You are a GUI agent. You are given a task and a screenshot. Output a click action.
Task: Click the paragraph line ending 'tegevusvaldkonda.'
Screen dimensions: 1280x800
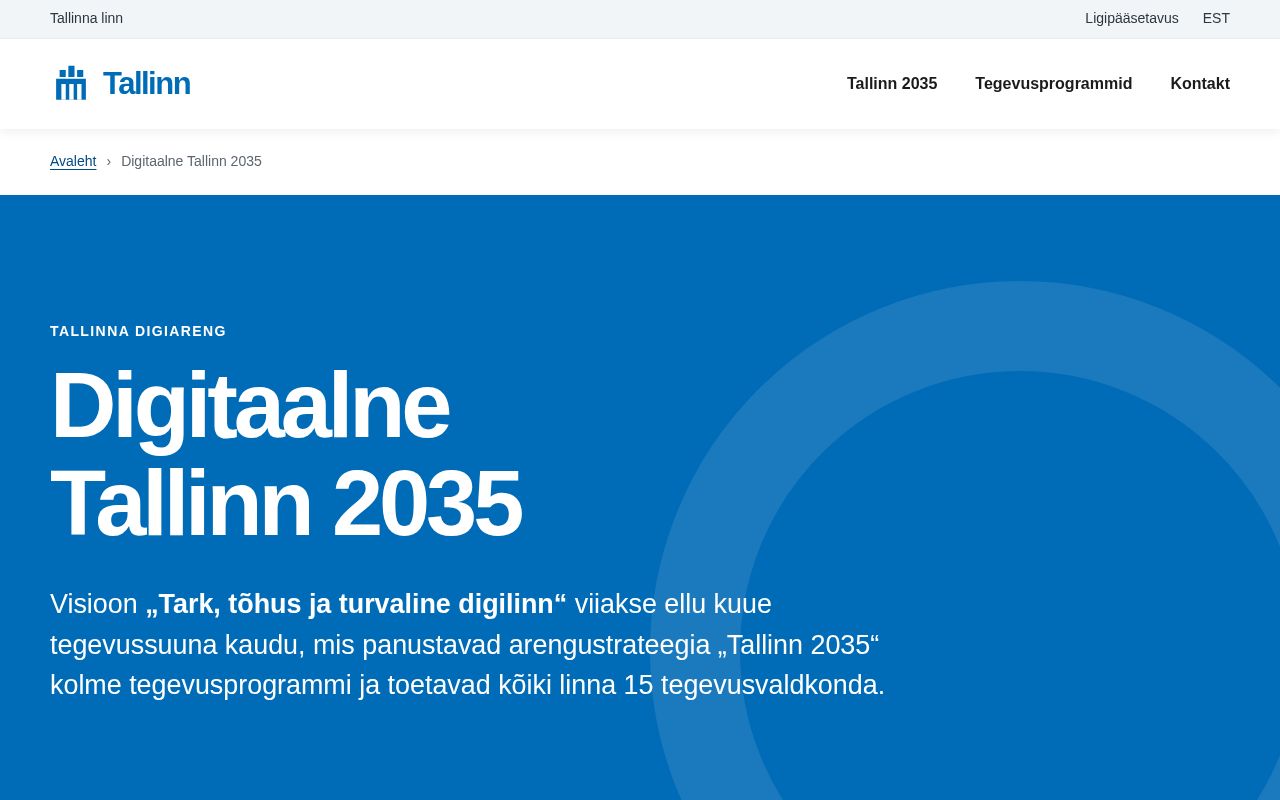click(x=467, y=685)
